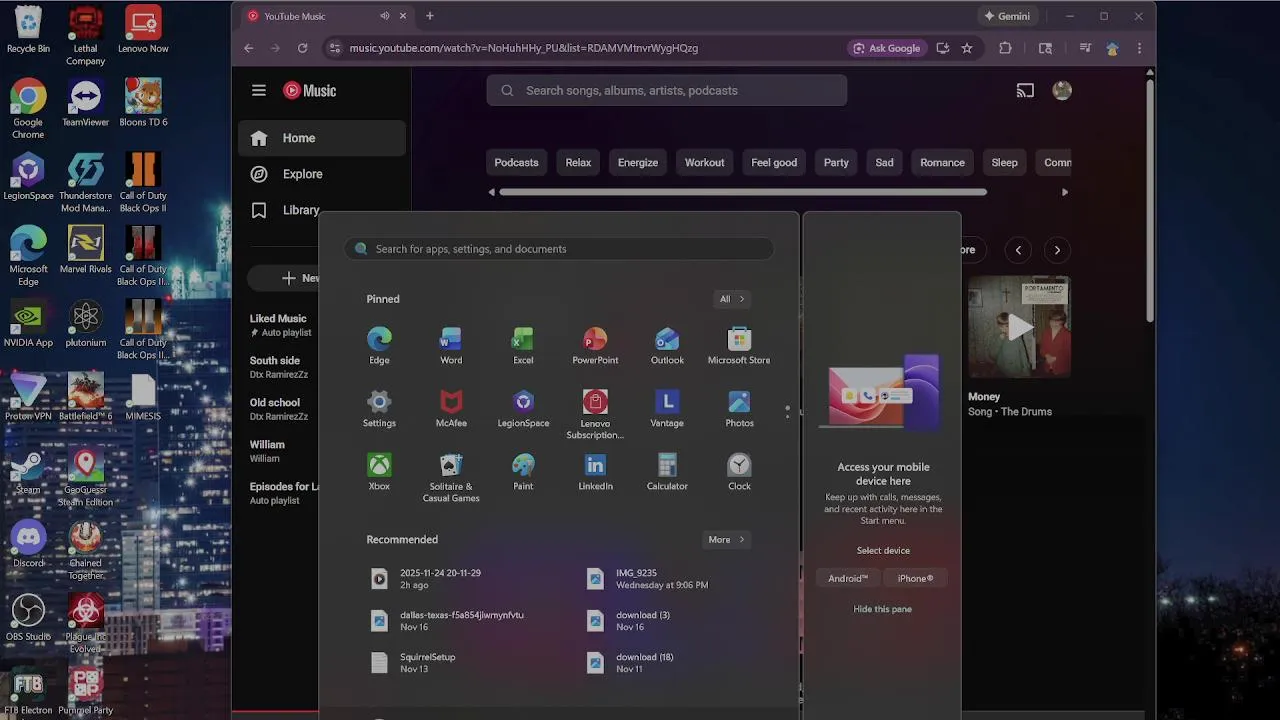Open Recycle Bin on desktop
Image resolution: width=1280 pixels, height=720 pixels.
coord(28,30)
